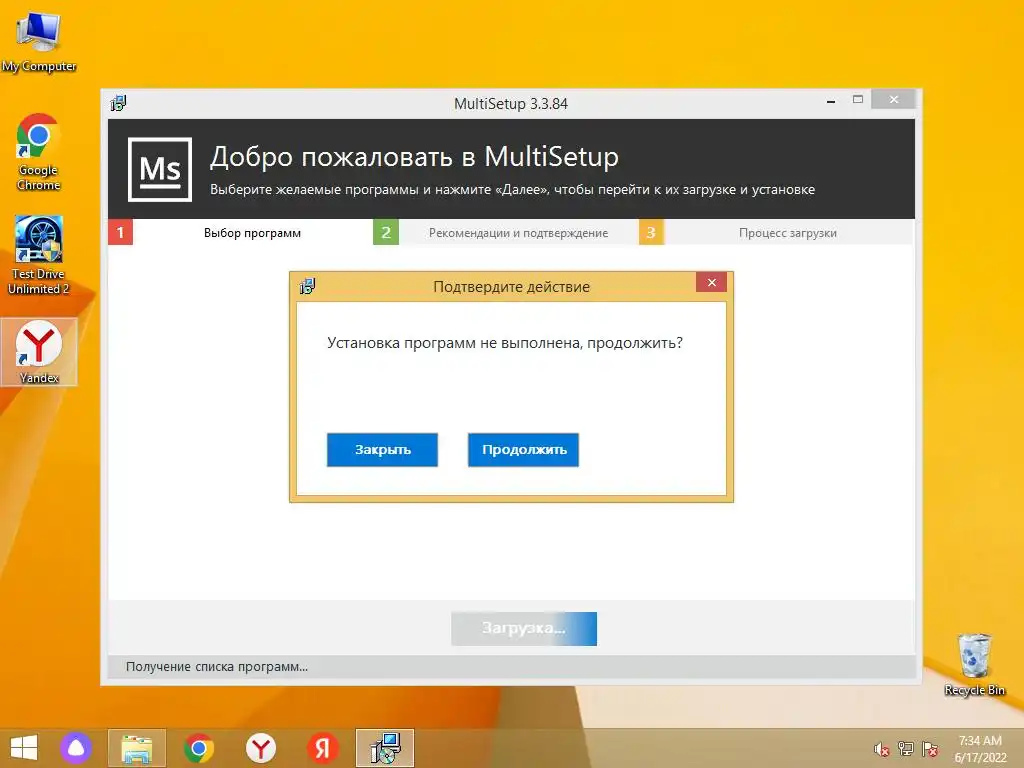This screenshot has height=768, width=1024.
Task: Open the purple Alice assistant taskbar icon
Action: [76, 748]
